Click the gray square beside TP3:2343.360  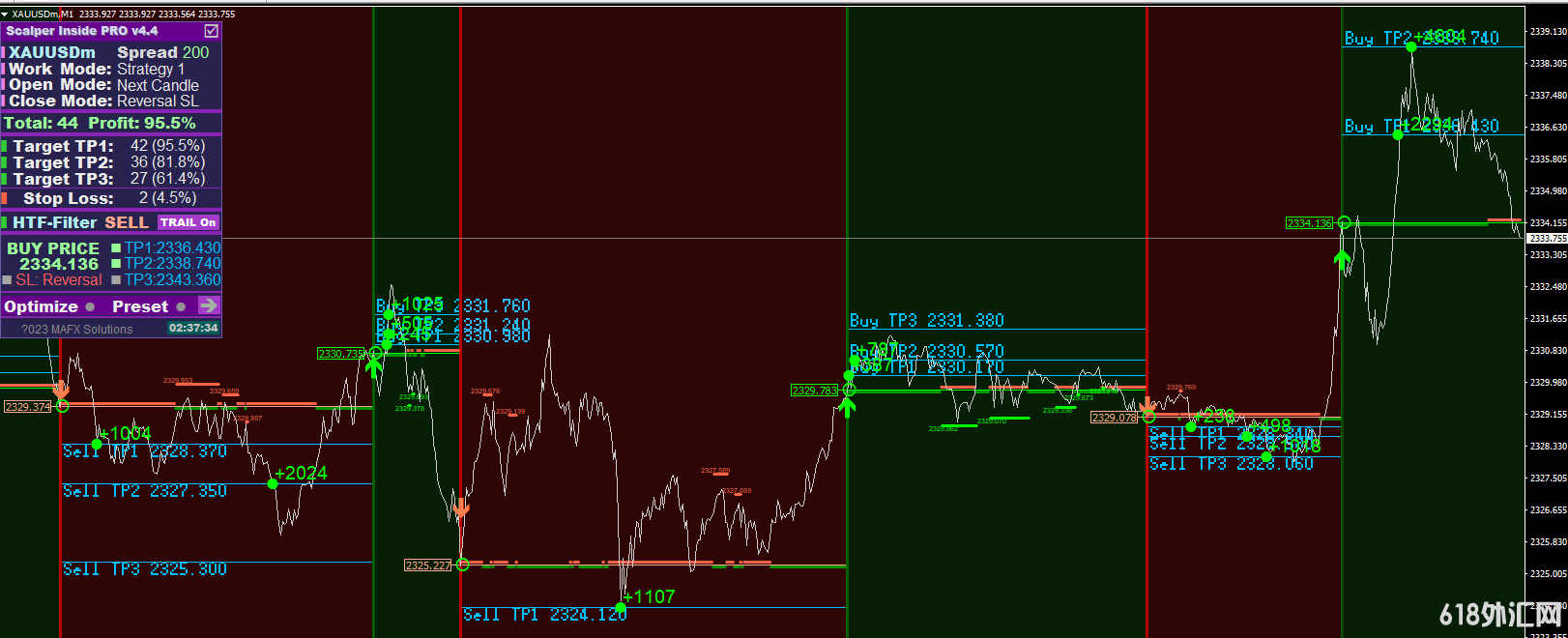pyautogui.click(x=116, y=279)
